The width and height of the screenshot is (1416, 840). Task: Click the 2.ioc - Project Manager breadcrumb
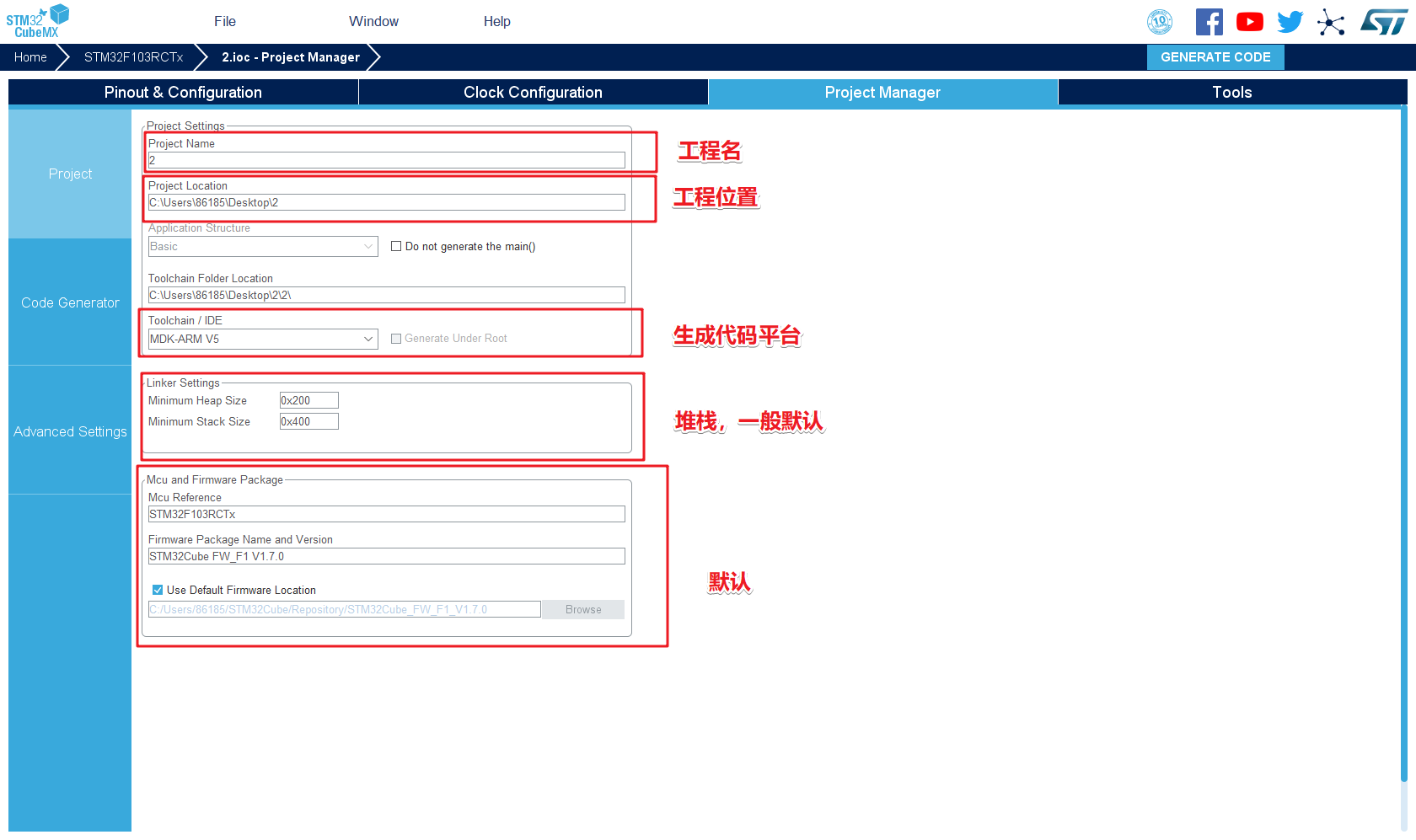point(291,57)
